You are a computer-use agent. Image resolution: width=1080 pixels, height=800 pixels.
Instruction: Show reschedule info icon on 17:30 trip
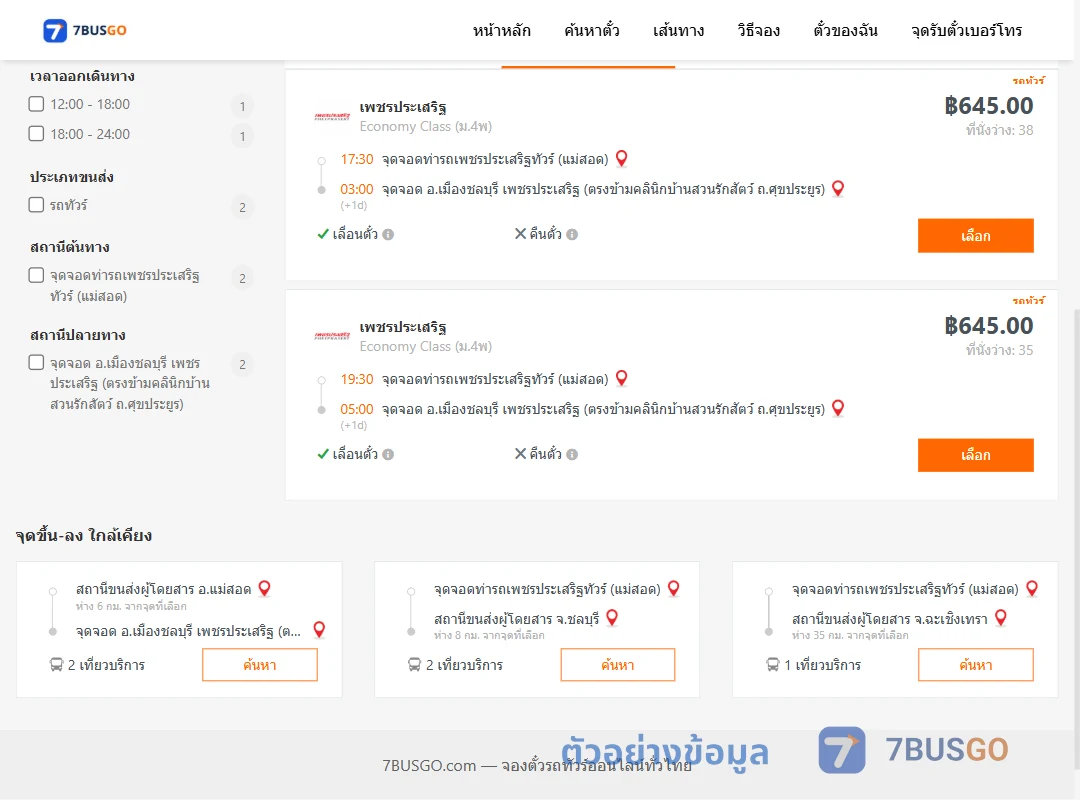388,234
